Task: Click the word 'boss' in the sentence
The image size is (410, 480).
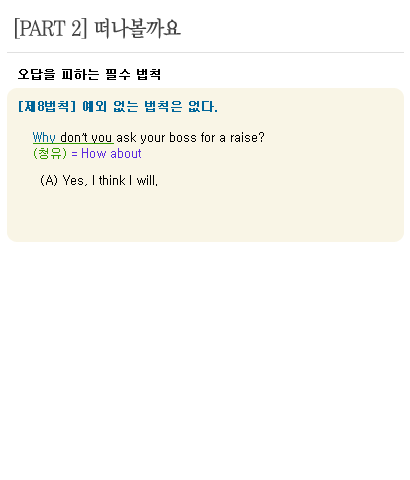Action: coord(183,138)
